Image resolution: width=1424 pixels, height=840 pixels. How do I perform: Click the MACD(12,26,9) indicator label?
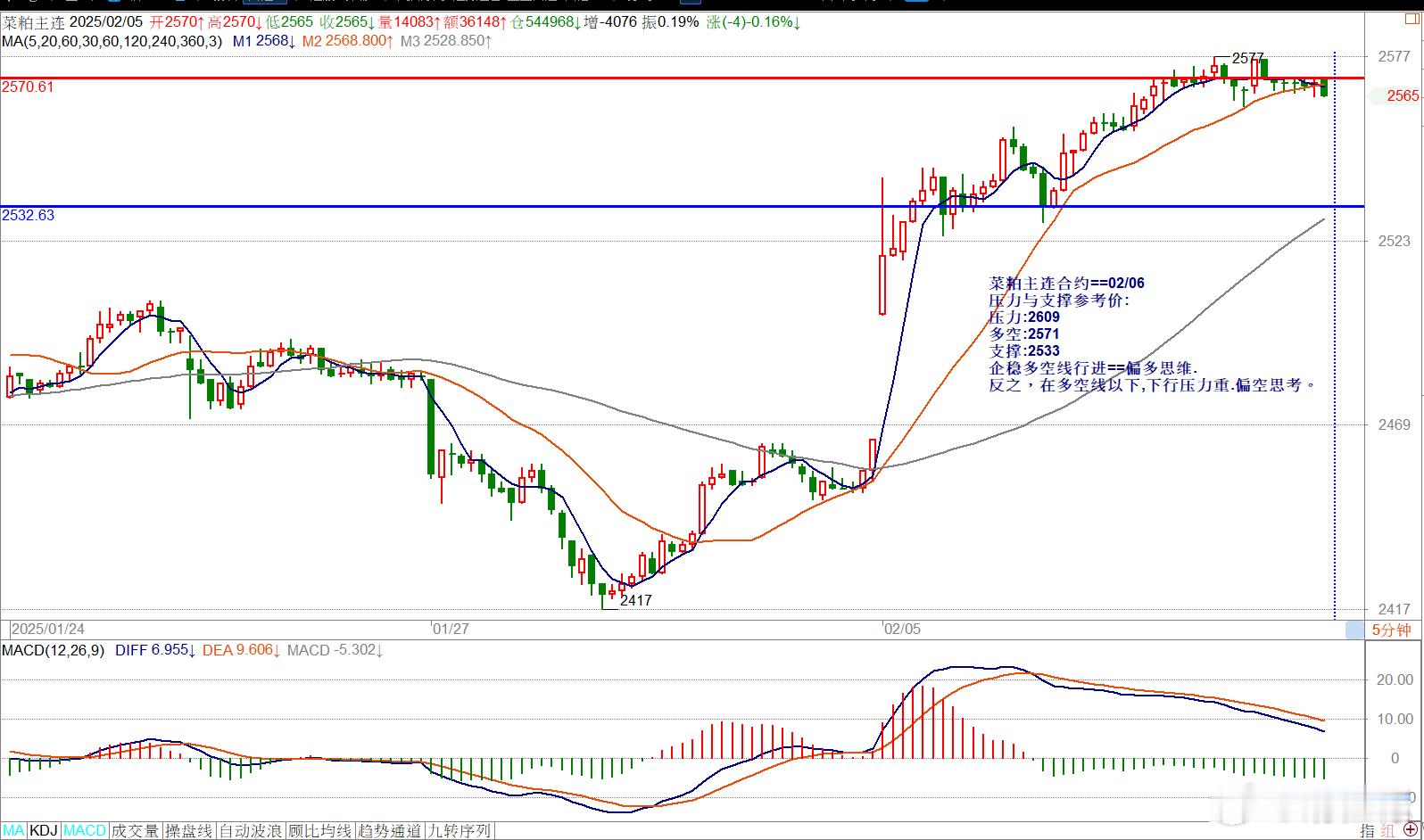[x=53, y=650]
